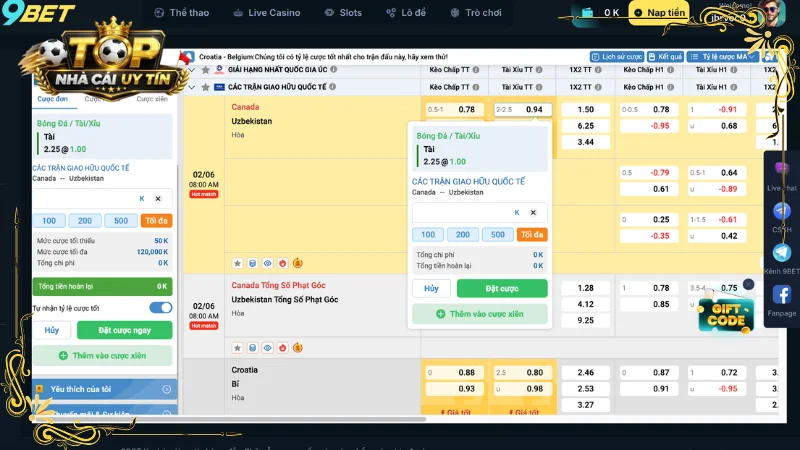Select Tối đa max stake in popup bet slip
Viewport: 800px width, 450px height.
[x=532, y=235]
